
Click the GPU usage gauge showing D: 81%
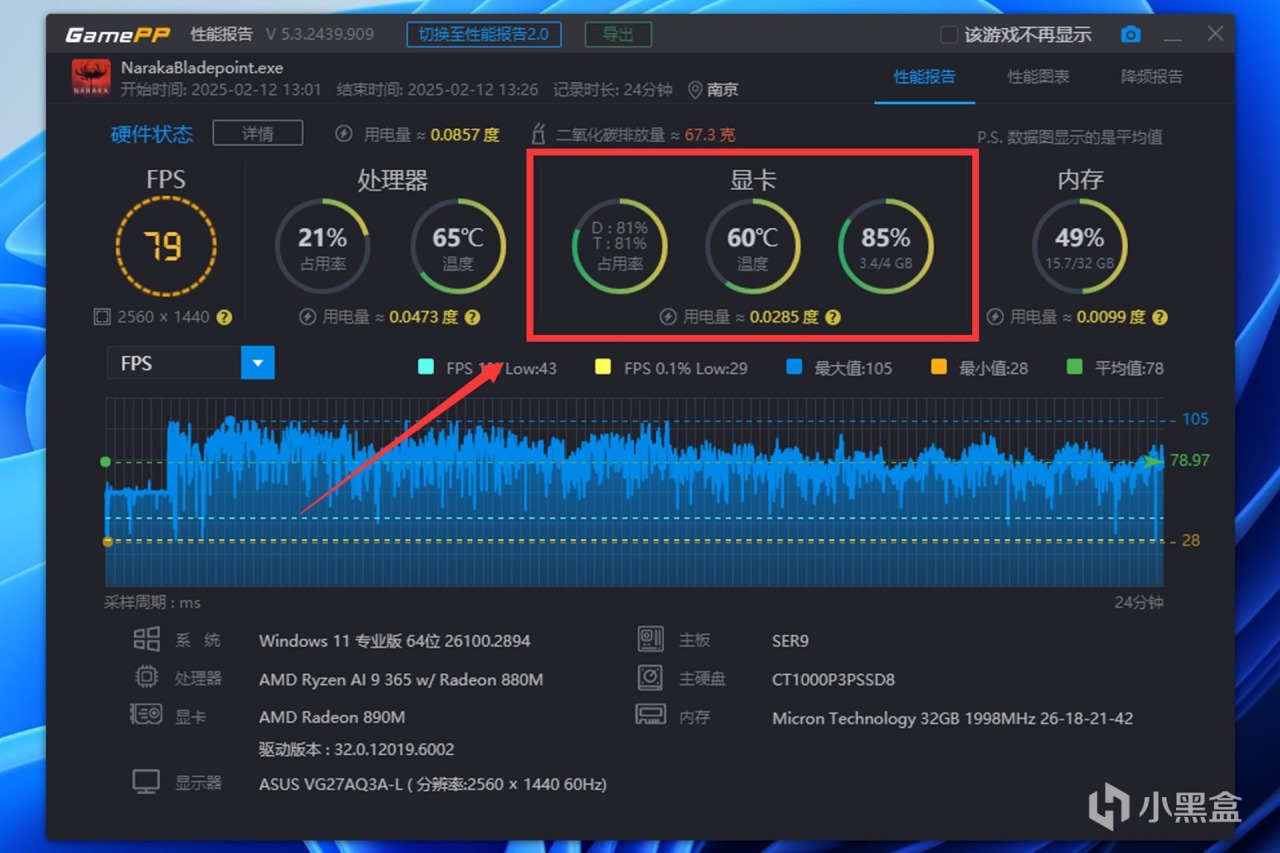pos(620,246)
